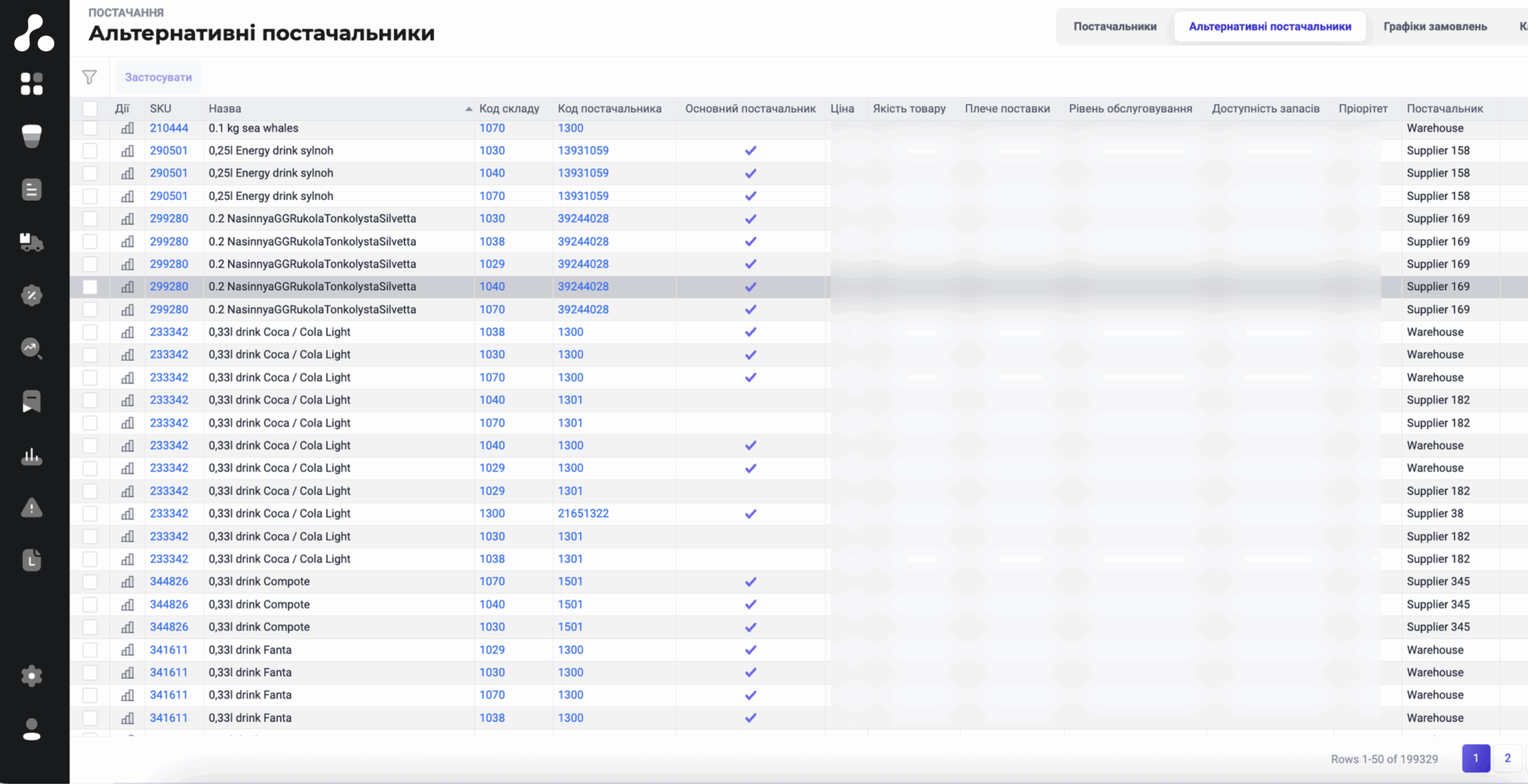The height and width of the screenshot is (784, 1528).
Task: Open the settings gear in sidebar
Action: (32, 676)
